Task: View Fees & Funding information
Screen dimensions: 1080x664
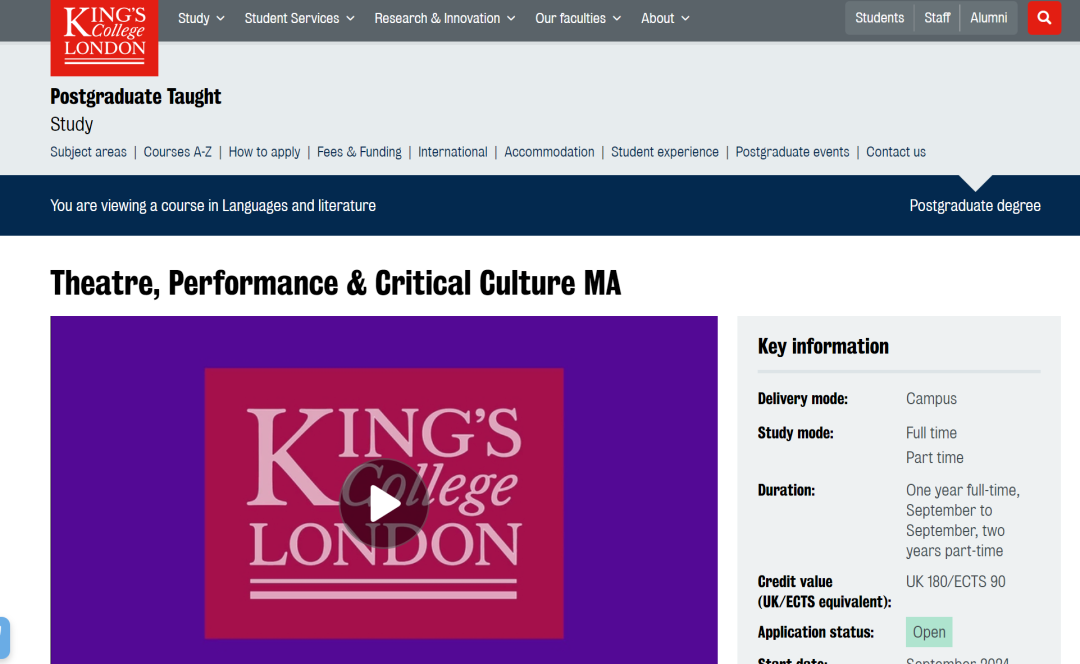Action: click(x=359, y=152)
